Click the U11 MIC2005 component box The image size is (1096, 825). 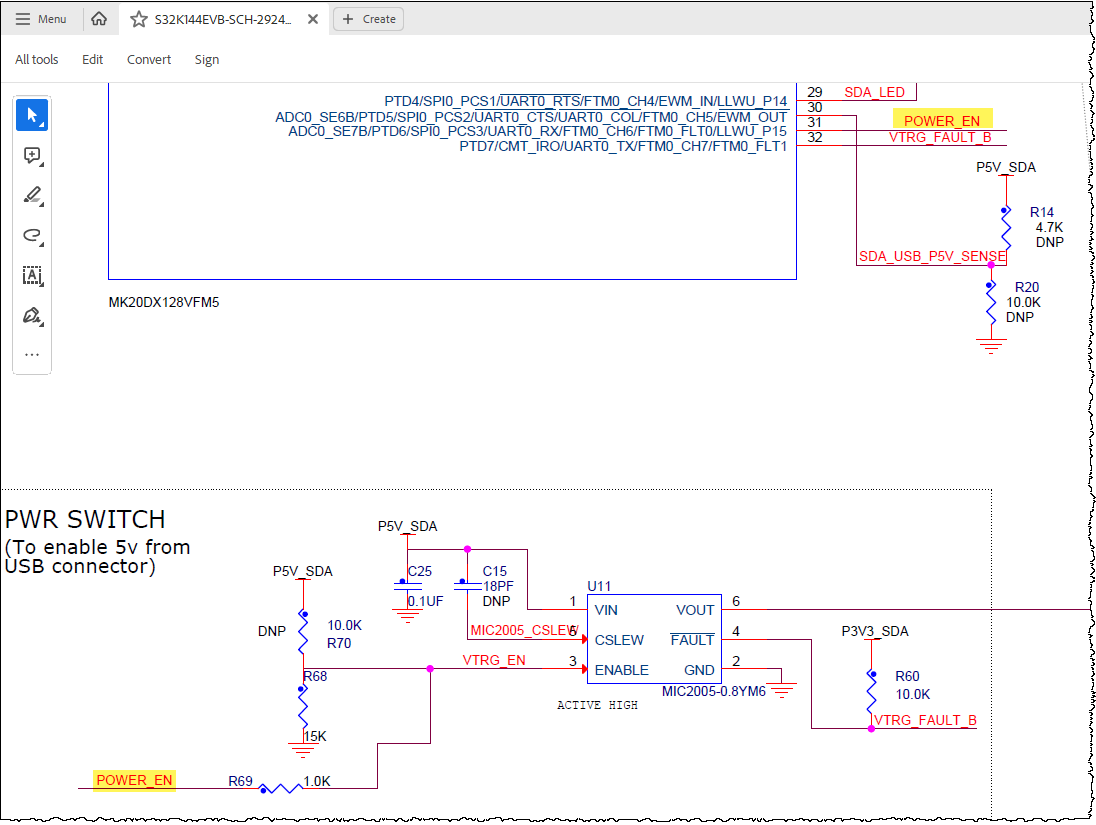(x=654, y=640)
